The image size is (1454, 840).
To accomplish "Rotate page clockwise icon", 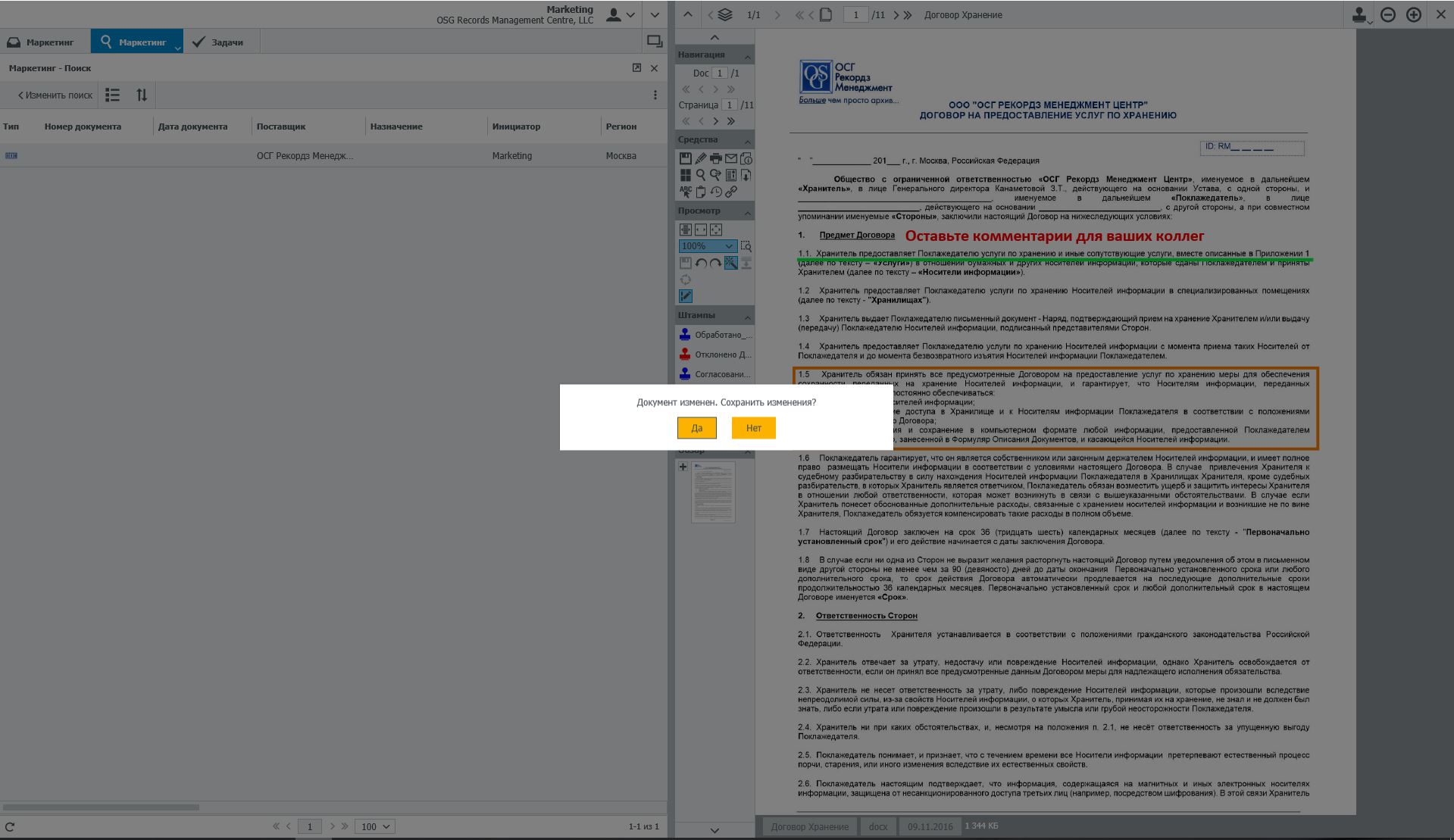I will pyautogui.click(x=715, y=263).
